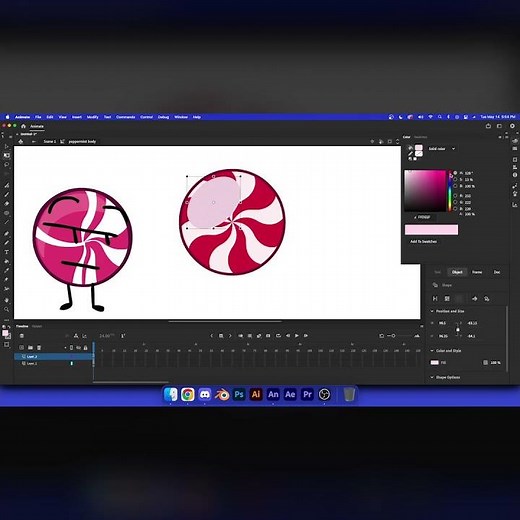This screenshot has width=520, height=520.
Task: Click the stroke color pencil icon in Color panel
Action: point(410,153)
